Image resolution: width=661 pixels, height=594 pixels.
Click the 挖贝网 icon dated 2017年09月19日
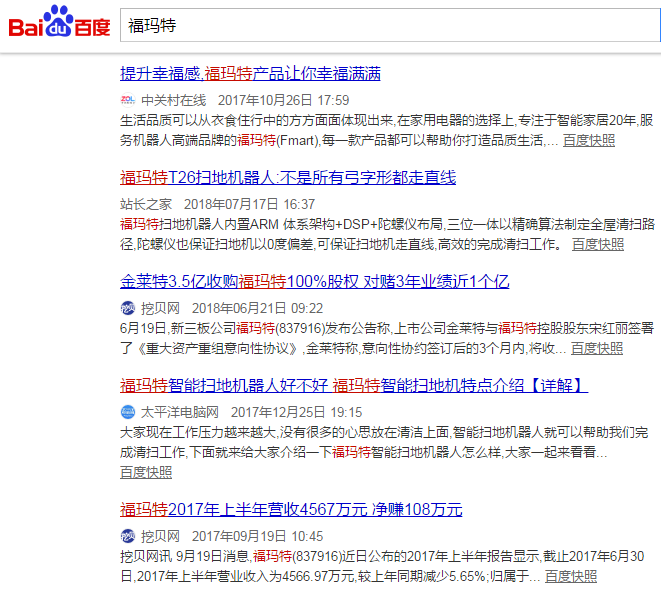click(x=128, y=536)
